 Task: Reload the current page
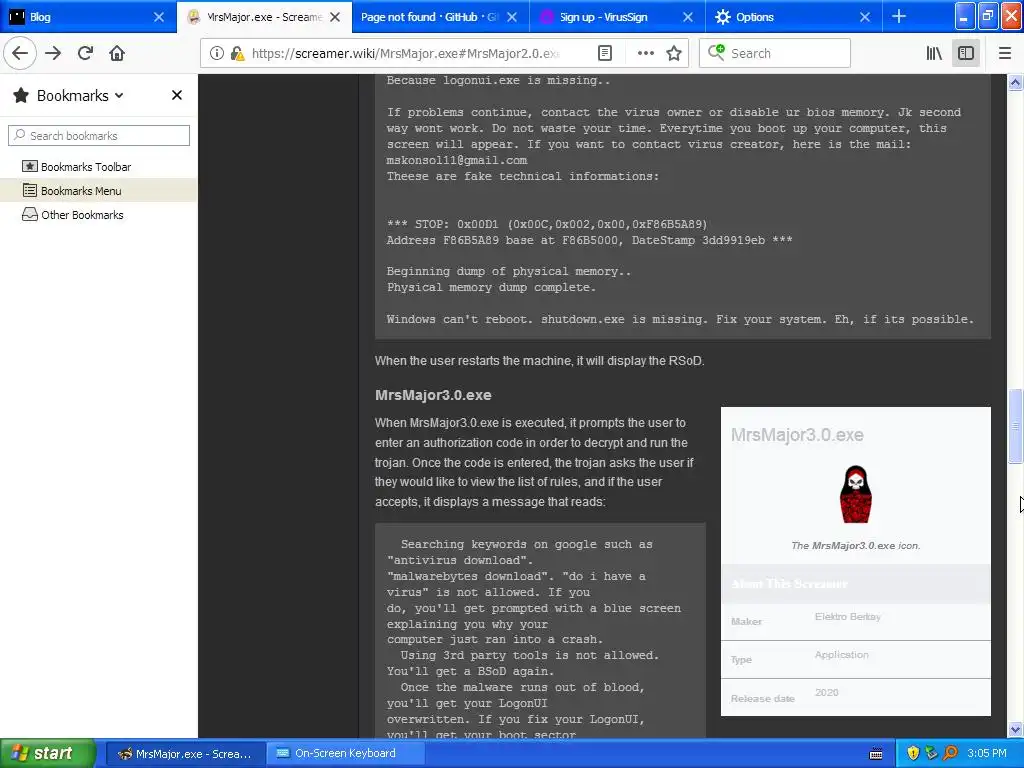[x=85, y=53]
